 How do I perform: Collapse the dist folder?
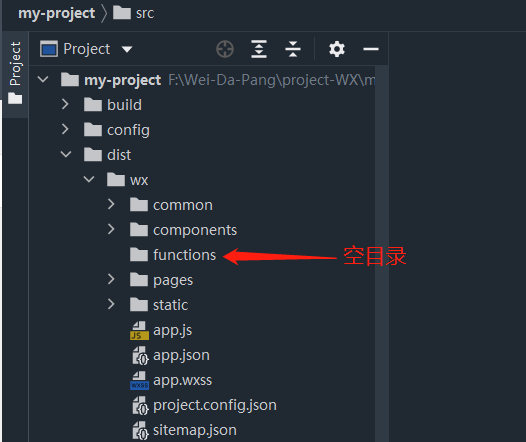click(x=66, y=154)
